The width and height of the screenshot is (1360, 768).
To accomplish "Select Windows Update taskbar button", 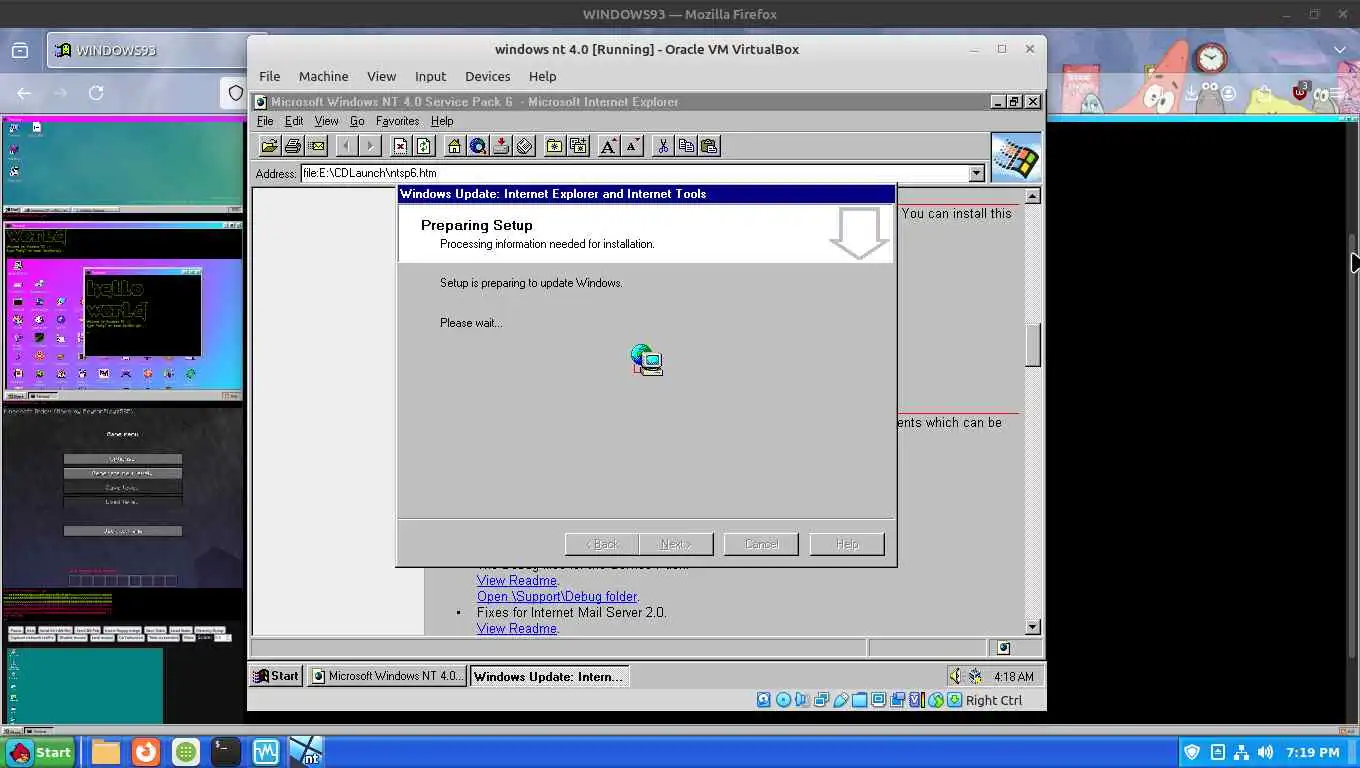I will tap(549, 676).
